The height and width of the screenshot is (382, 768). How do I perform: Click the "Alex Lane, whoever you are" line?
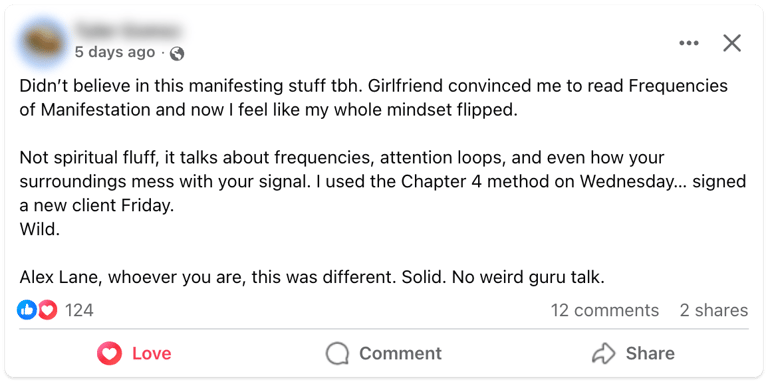312,278
